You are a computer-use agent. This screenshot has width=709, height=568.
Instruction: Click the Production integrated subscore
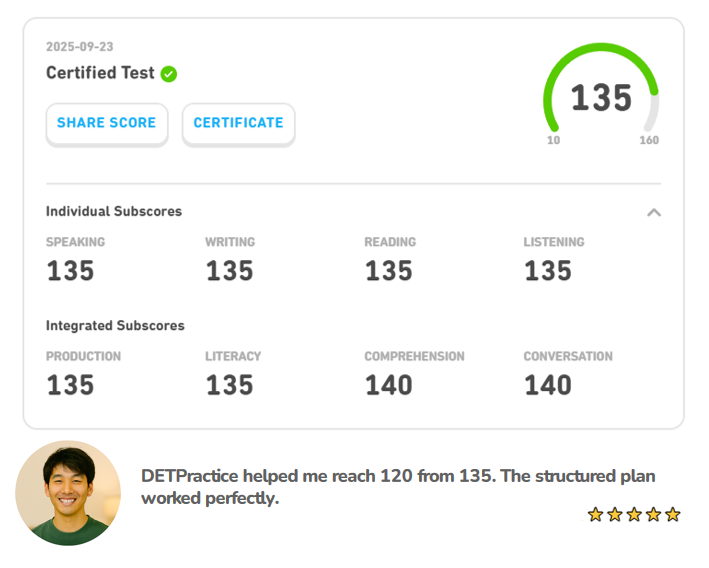coord(70,385)
